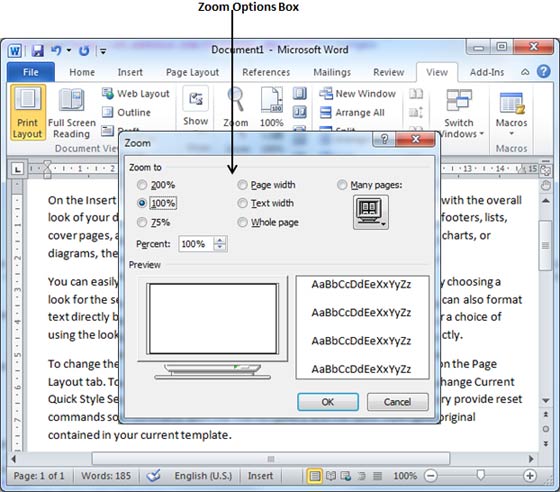Select Draft view in status bar
Viewport: 560px width, 492px height.
pos(377,476)
